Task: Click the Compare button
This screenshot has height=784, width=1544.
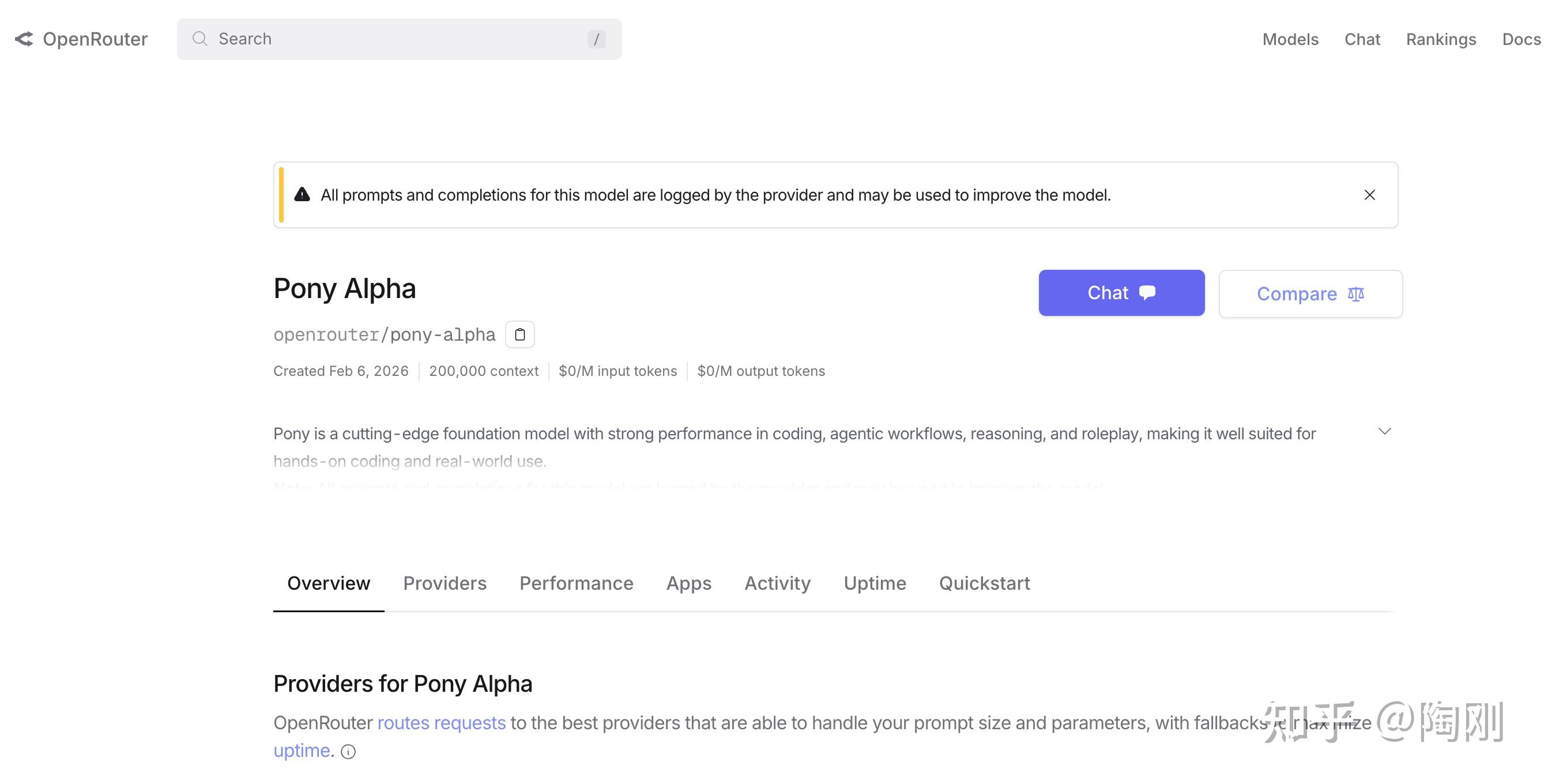Action: tap(1310, 293)
